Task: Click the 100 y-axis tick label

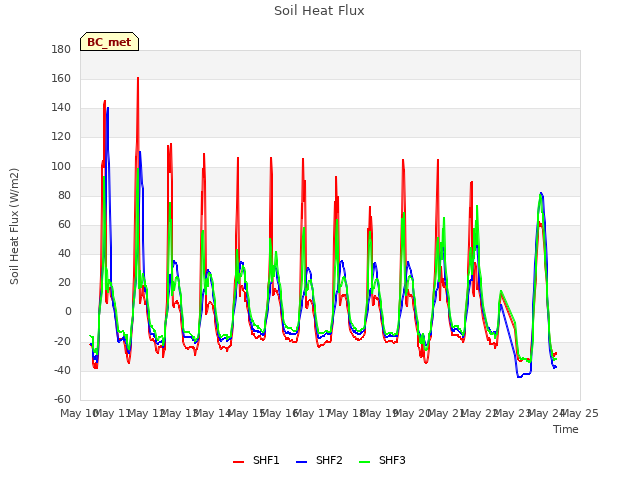Action: click(x=61, y=166)
